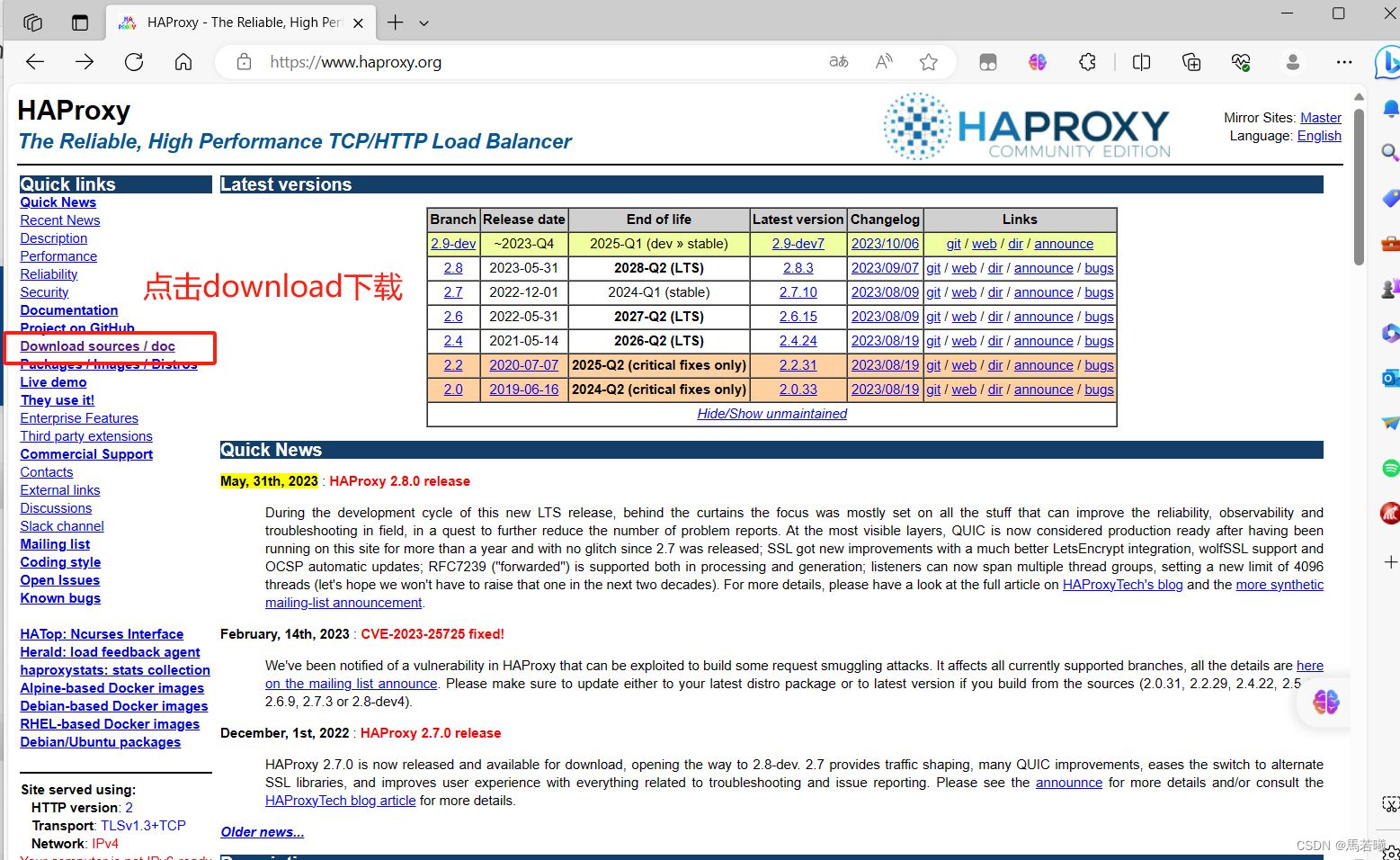Image resolution: width=1400 pixels, height=860 pixels.
Task: View site information lock icon
Action: [244, 62]
